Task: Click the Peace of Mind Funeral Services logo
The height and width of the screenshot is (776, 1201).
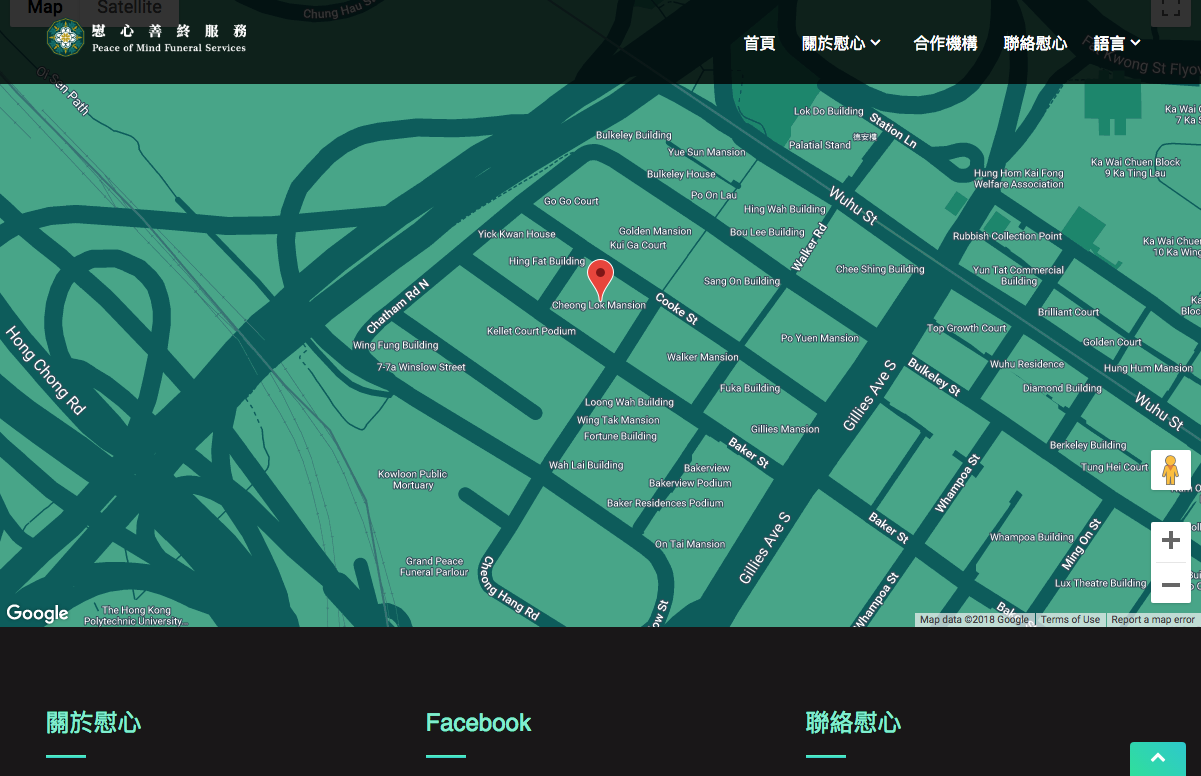Action: pyautogui.click(x=146, y=38)
